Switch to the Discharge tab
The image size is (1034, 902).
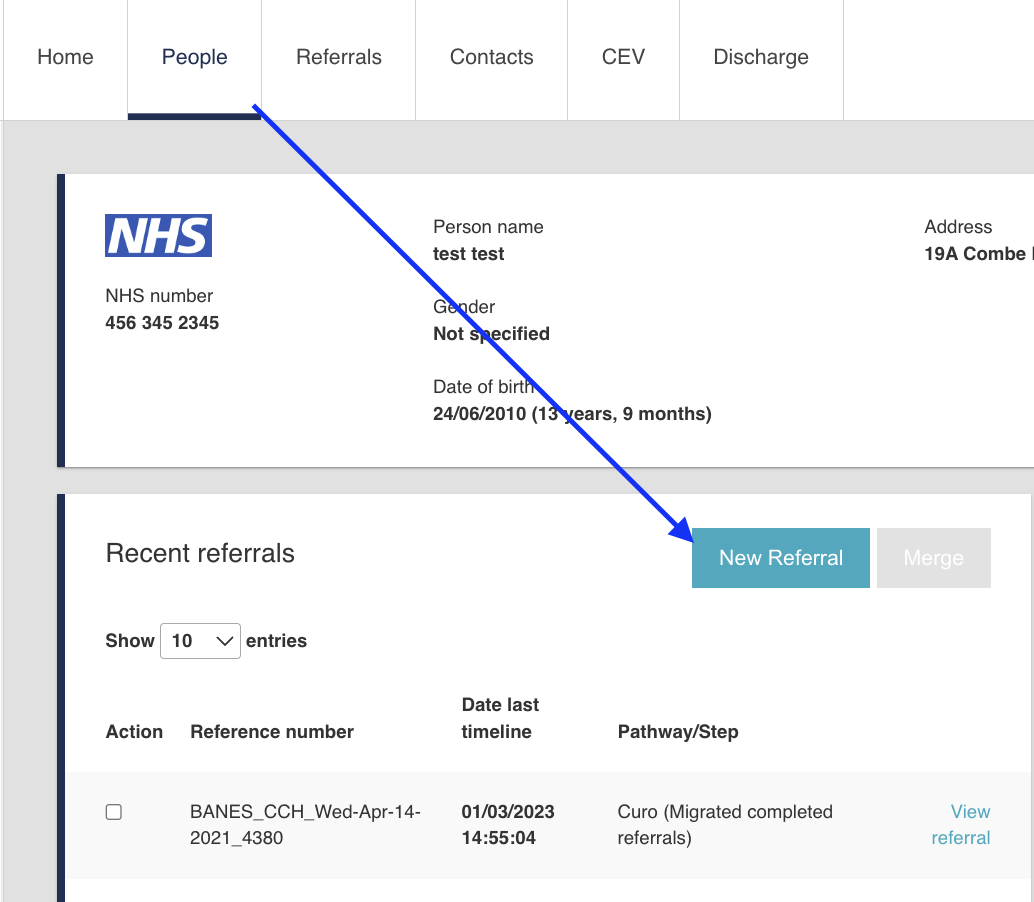click(x=761, y=58)
